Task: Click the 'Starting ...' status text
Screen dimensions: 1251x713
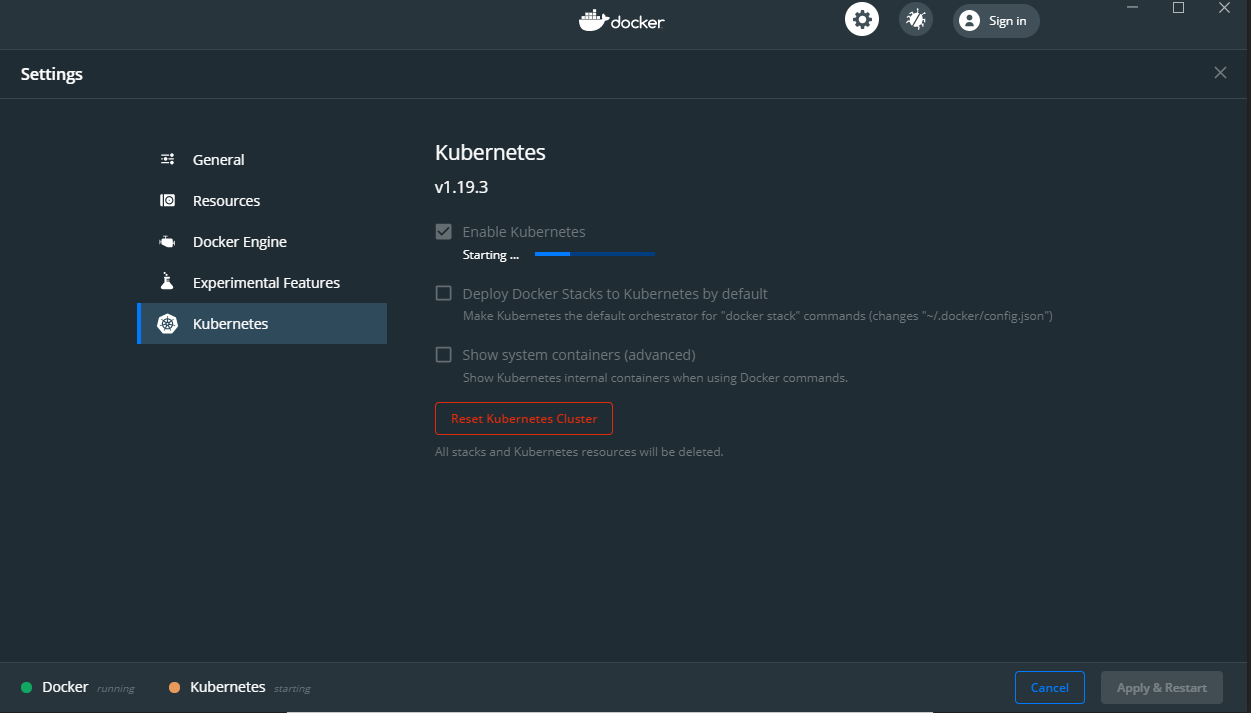Action: [491, 255]
